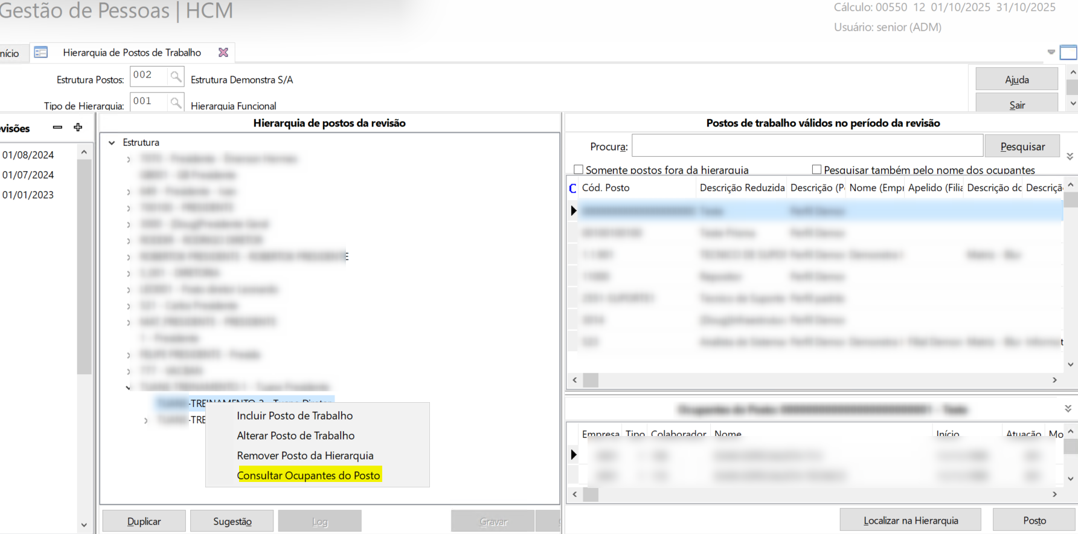Click the double chevron beside Pesquisar button

tap(1069, 156)
